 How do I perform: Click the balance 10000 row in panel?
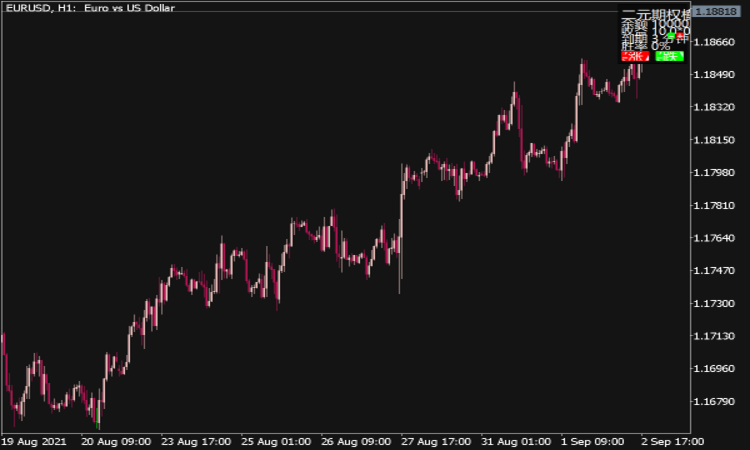tap(655, 25)
